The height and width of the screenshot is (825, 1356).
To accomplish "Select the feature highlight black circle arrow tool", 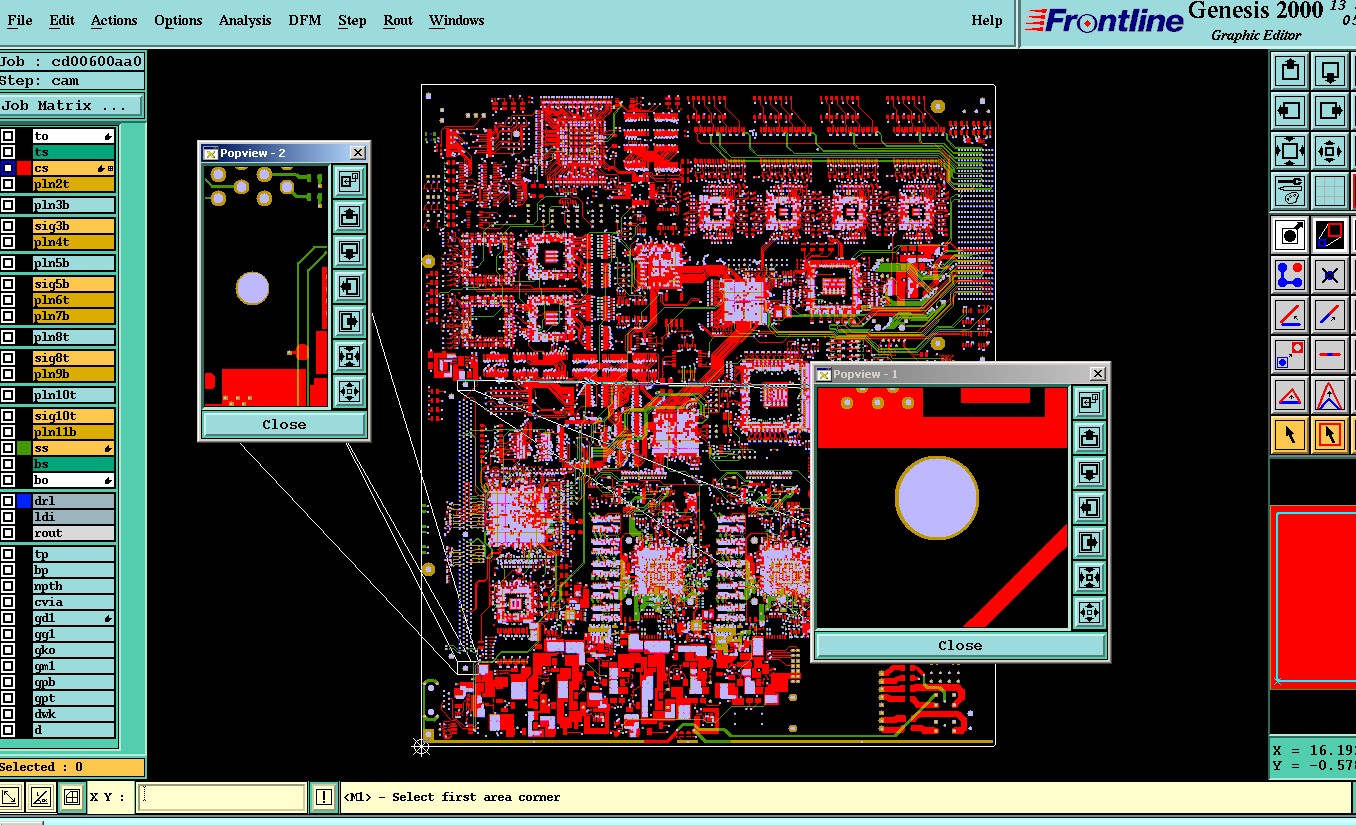I will (1290, 235).
